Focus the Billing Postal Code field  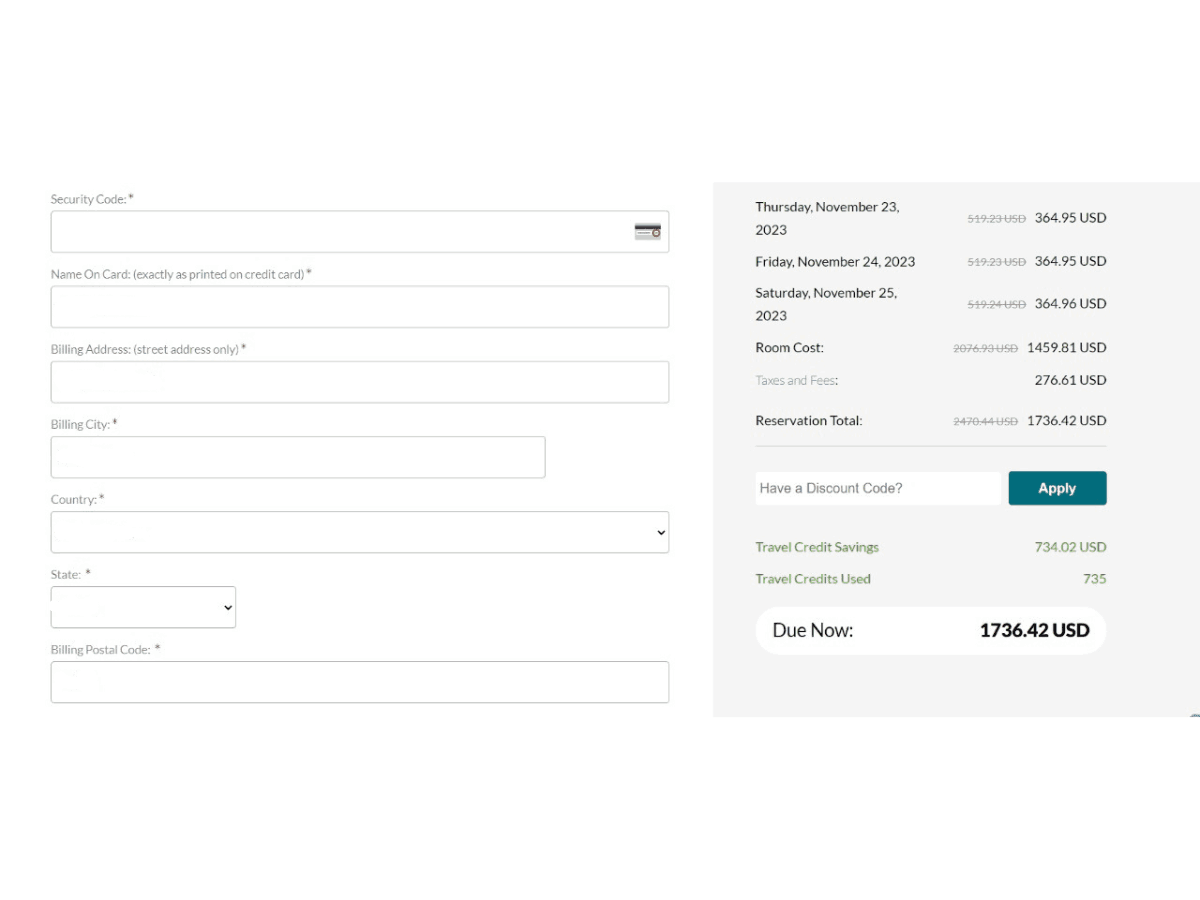click(360, 682)
